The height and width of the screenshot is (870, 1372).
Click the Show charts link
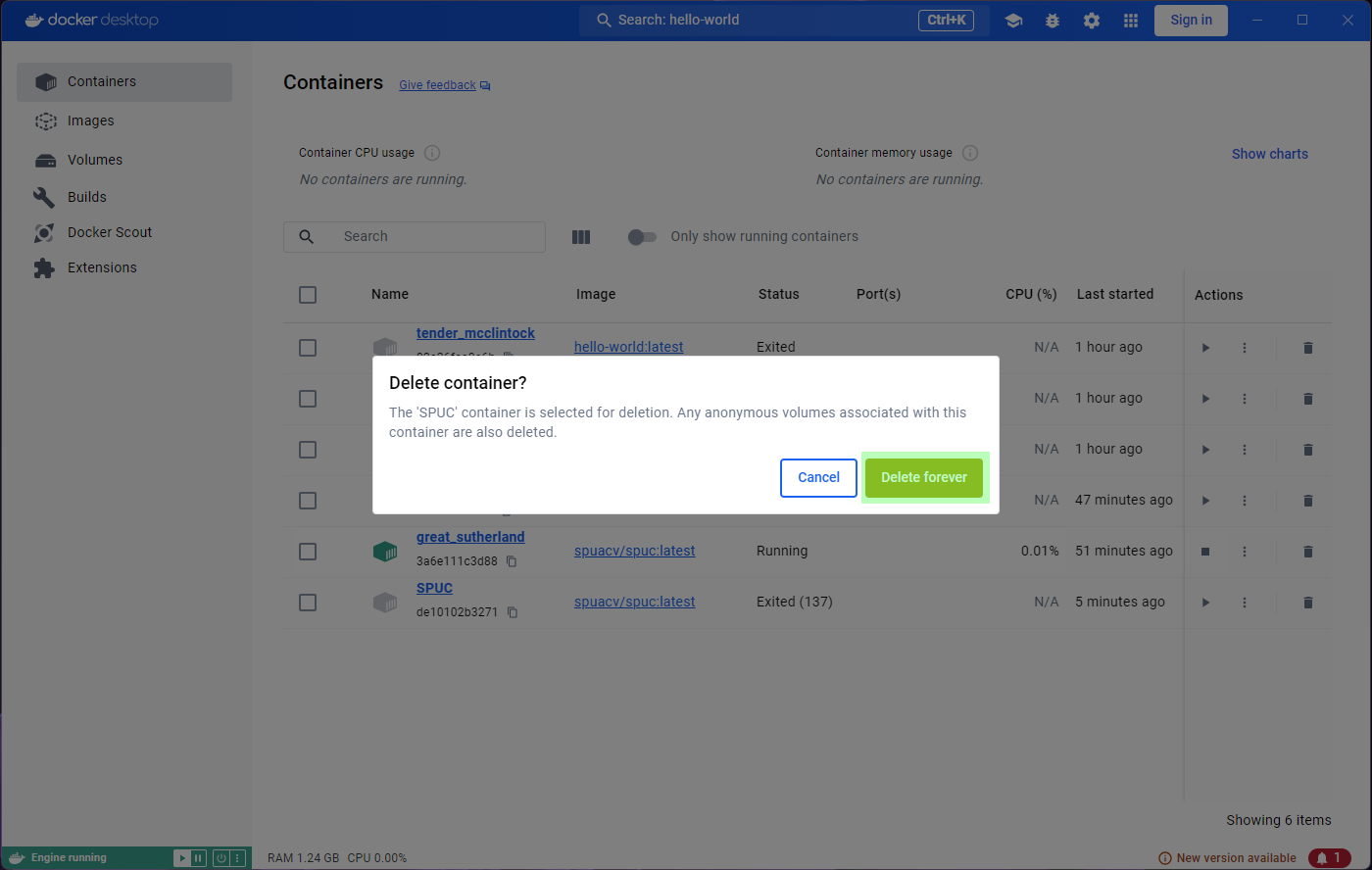tap(1269, 154)
